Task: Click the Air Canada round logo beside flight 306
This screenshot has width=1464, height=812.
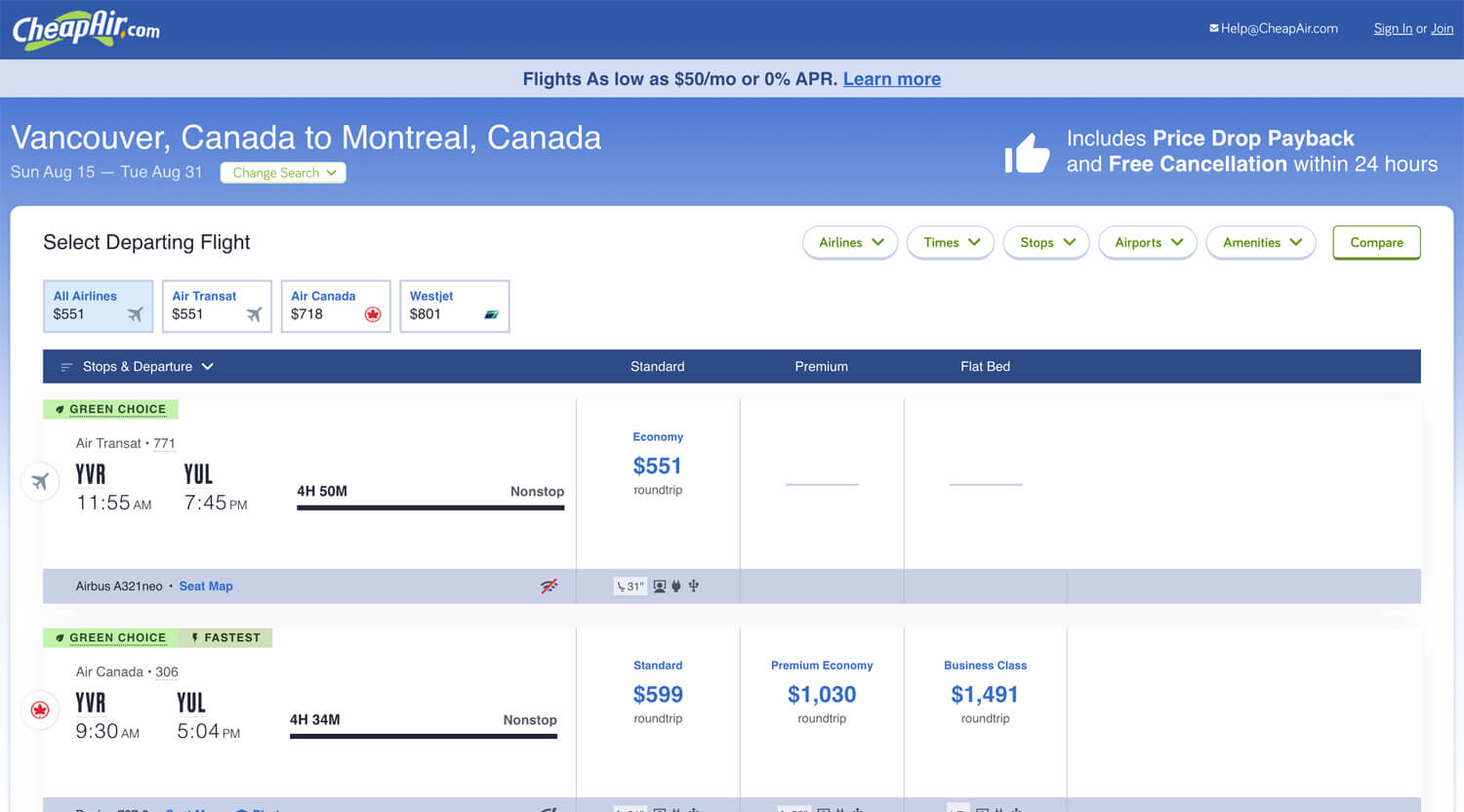Action: coord(40,710)
